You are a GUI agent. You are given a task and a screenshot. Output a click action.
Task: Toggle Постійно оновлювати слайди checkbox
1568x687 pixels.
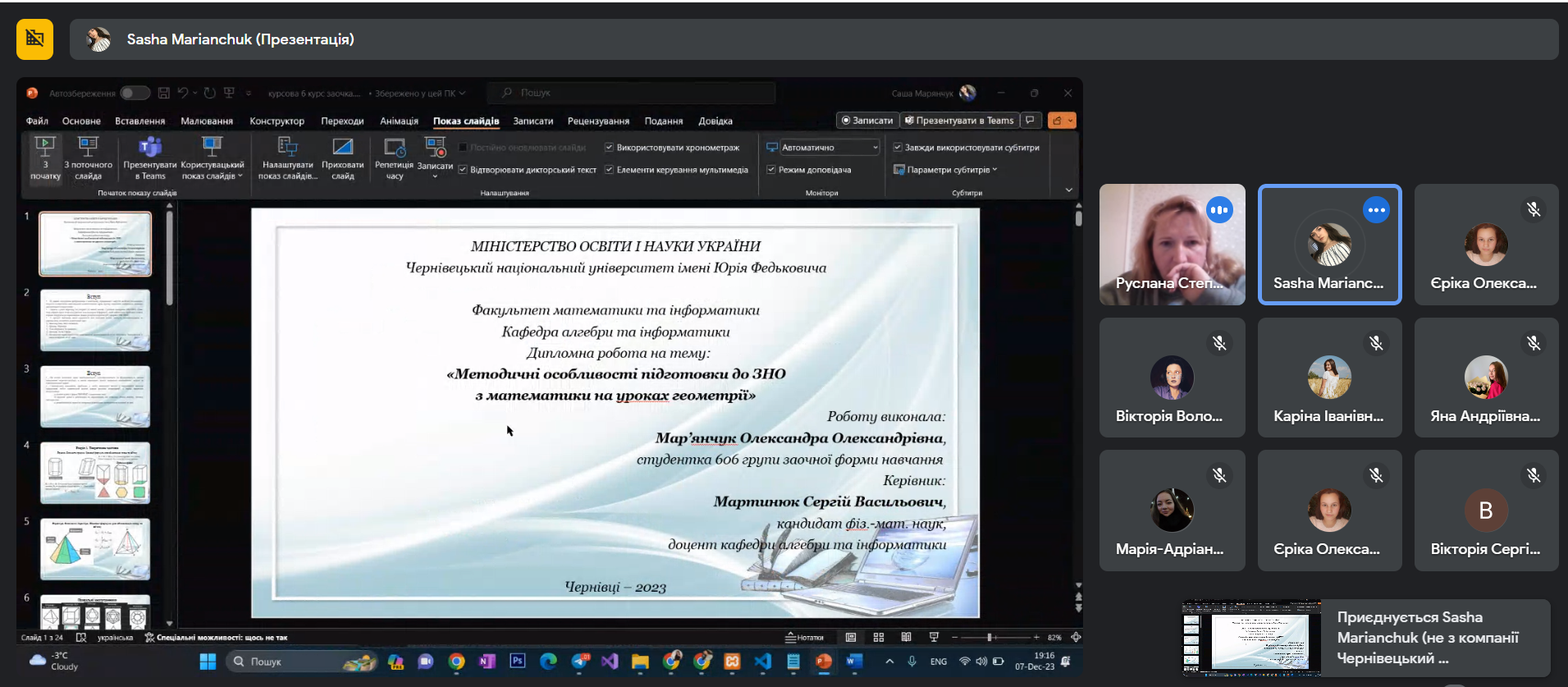click(463, 148)
